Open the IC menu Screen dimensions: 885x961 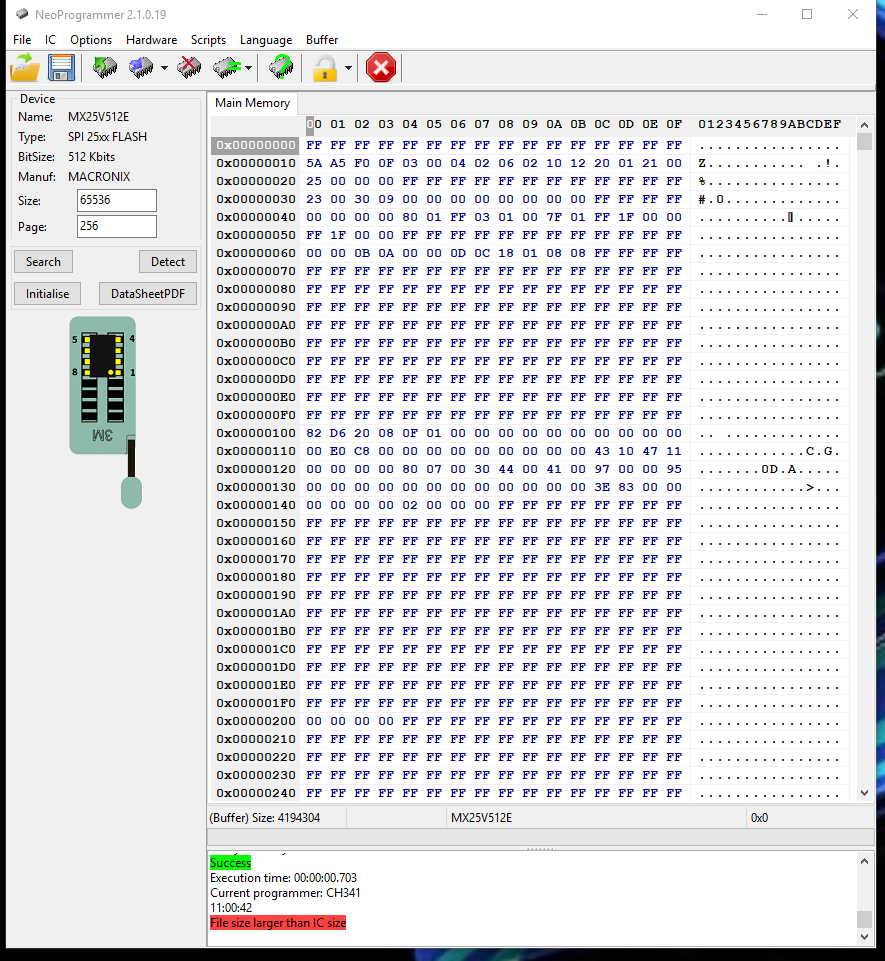tap(50, 40)
